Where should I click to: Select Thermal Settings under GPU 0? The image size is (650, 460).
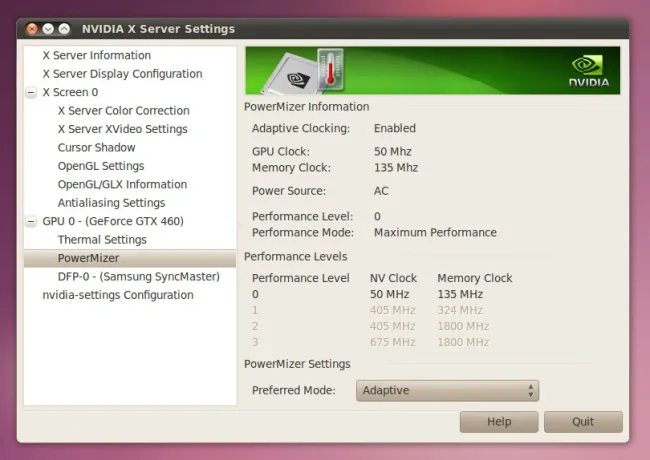pos(102,240)
